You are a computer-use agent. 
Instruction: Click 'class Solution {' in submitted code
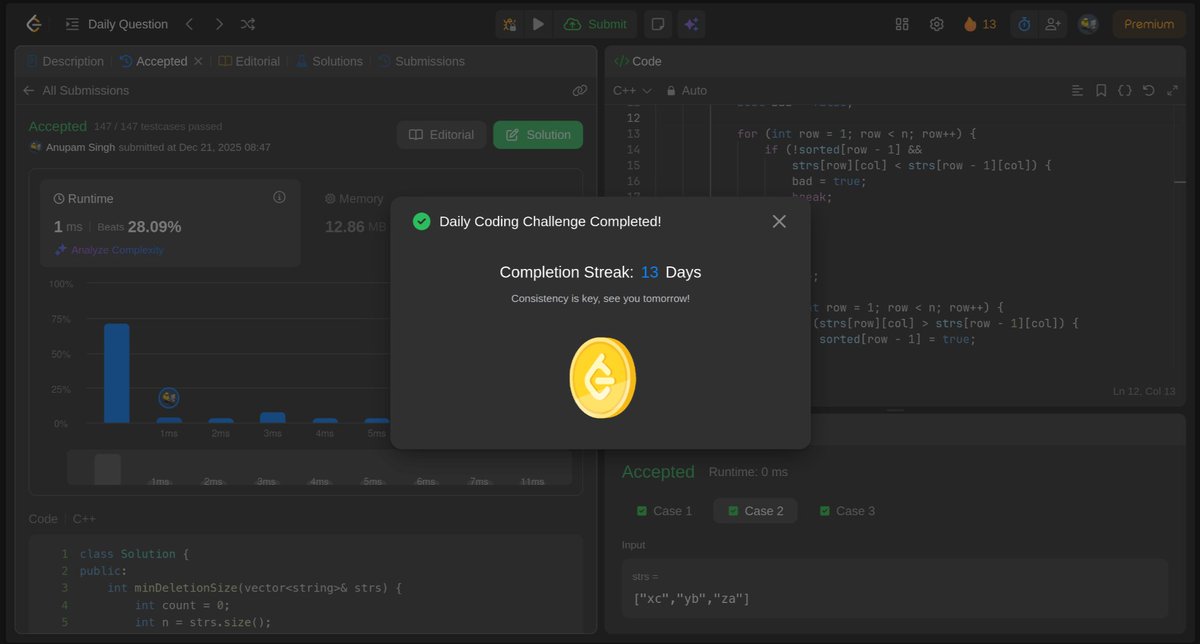134,553
